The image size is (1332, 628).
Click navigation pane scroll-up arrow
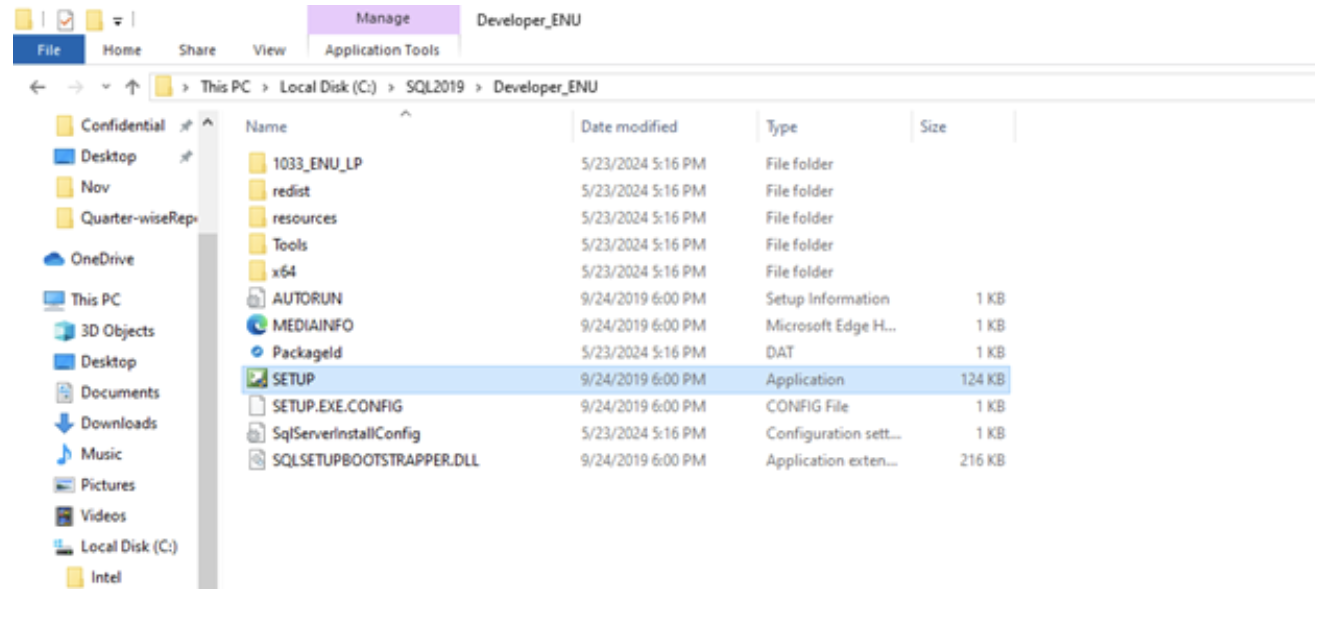click(x=207, y=123)
